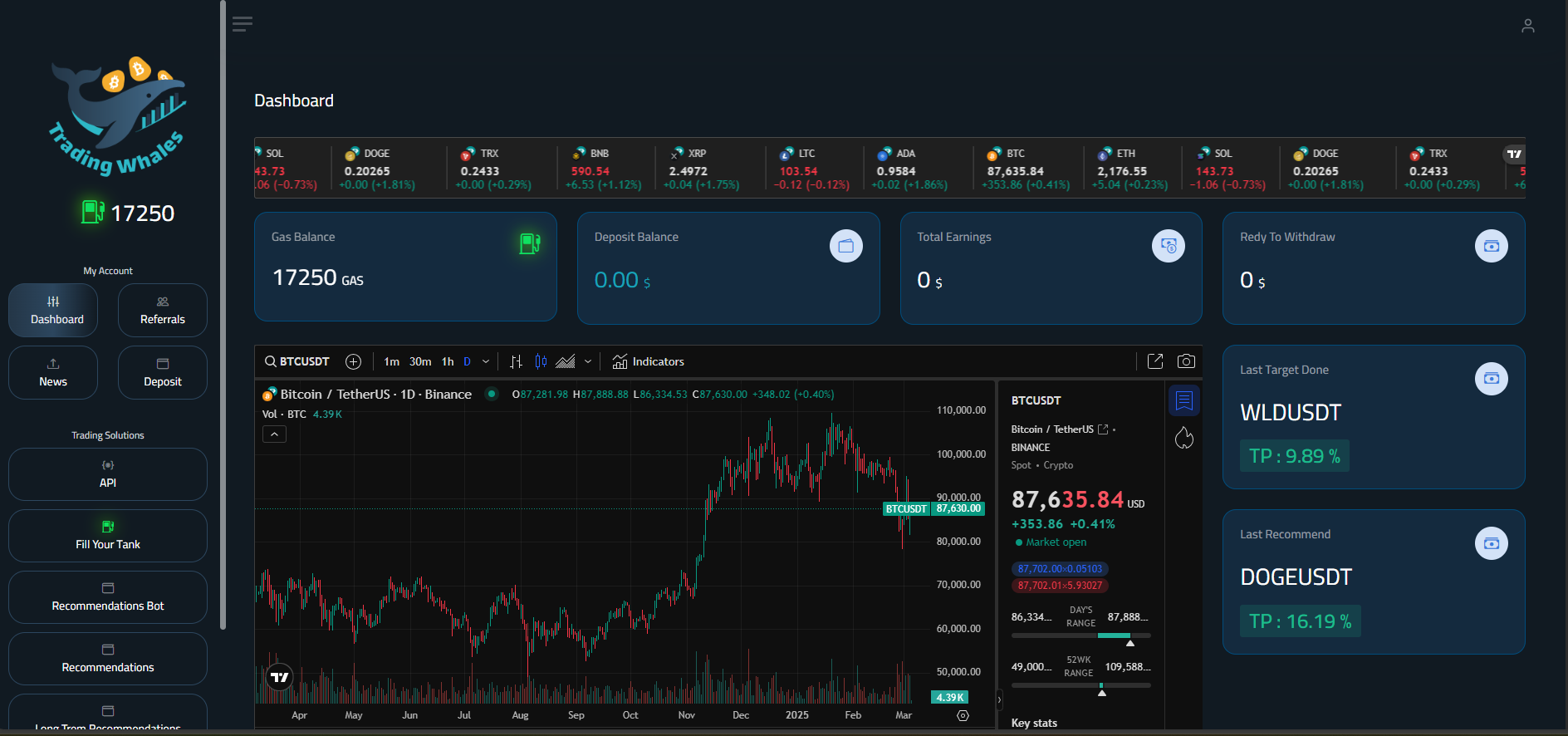Open the hamburger menu icon
The image size is (1568, 736).
tap(243, 24)
